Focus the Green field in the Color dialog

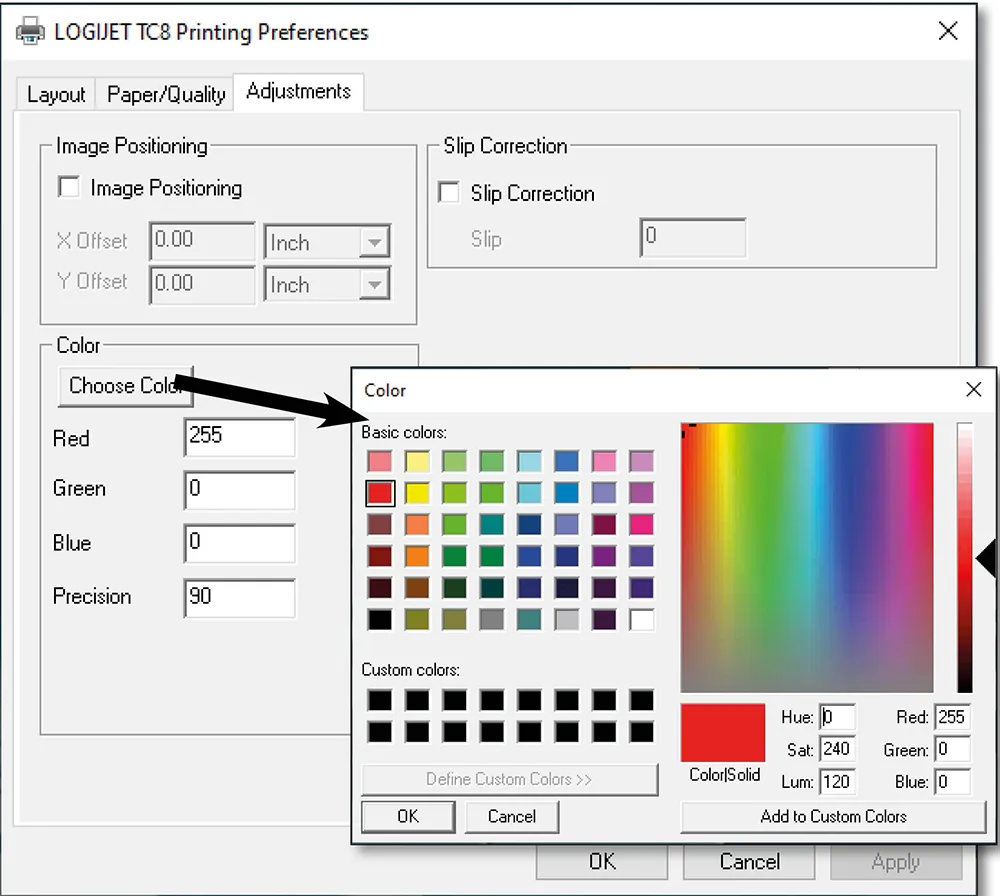tap(952, 749)
